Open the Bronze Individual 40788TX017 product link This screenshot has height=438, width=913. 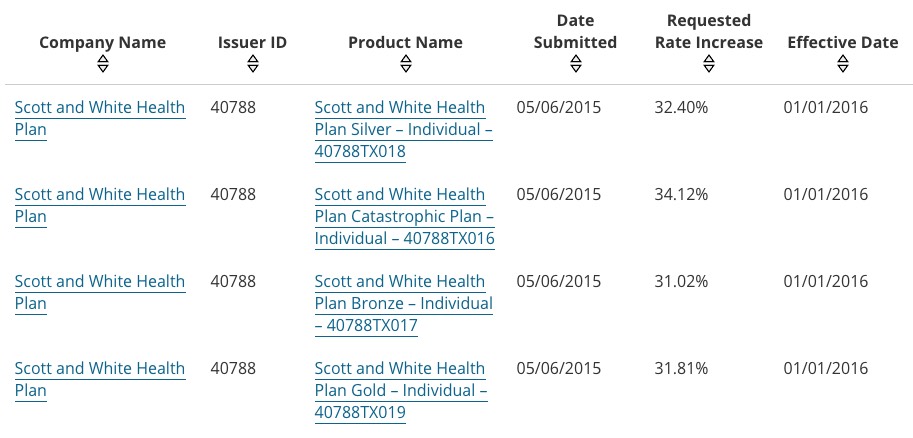(403, 303)
